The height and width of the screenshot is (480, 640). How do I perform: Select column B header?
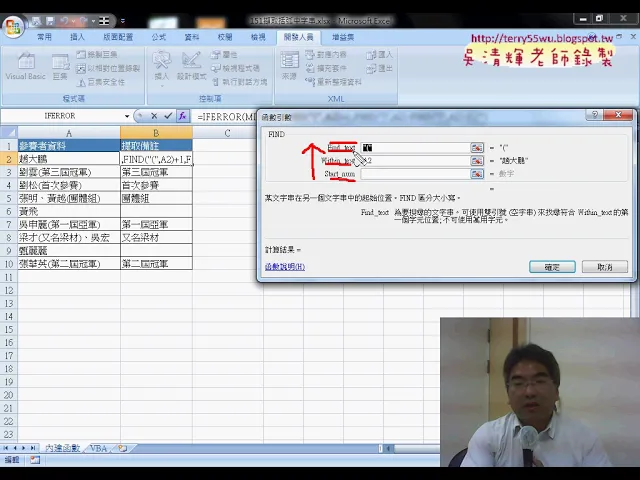156,133
